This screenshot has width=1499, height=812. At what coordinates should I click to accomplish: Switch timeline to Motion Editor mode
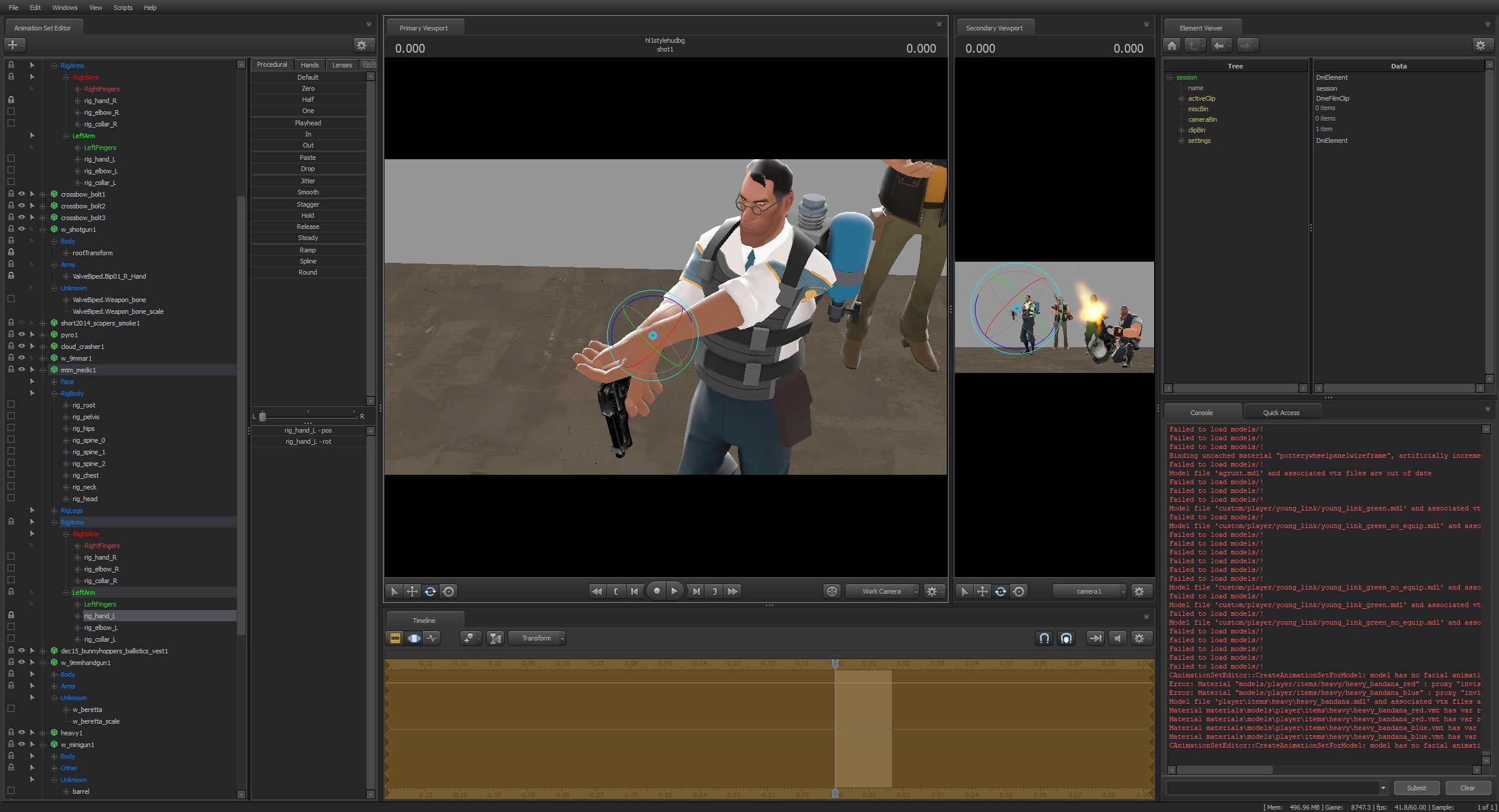coord(414,638)
